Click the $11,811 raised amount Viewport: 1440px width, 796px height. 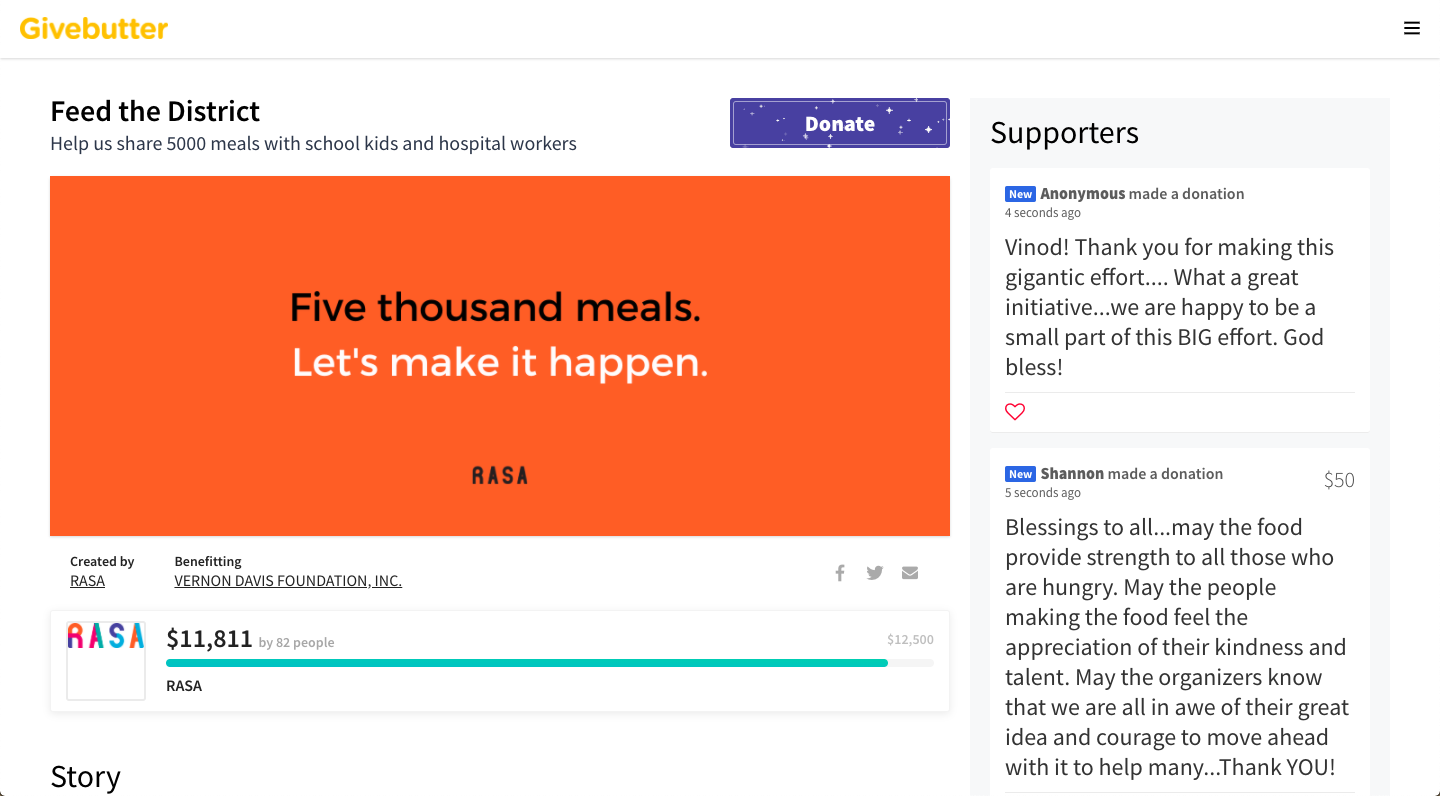pyautogui.click(x=209, y=638)
